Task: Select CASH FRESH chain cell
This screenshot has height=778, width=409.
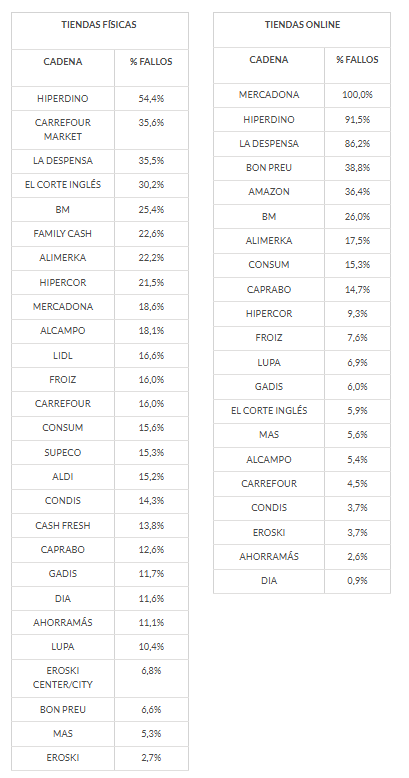Action: tap(63, 525)
